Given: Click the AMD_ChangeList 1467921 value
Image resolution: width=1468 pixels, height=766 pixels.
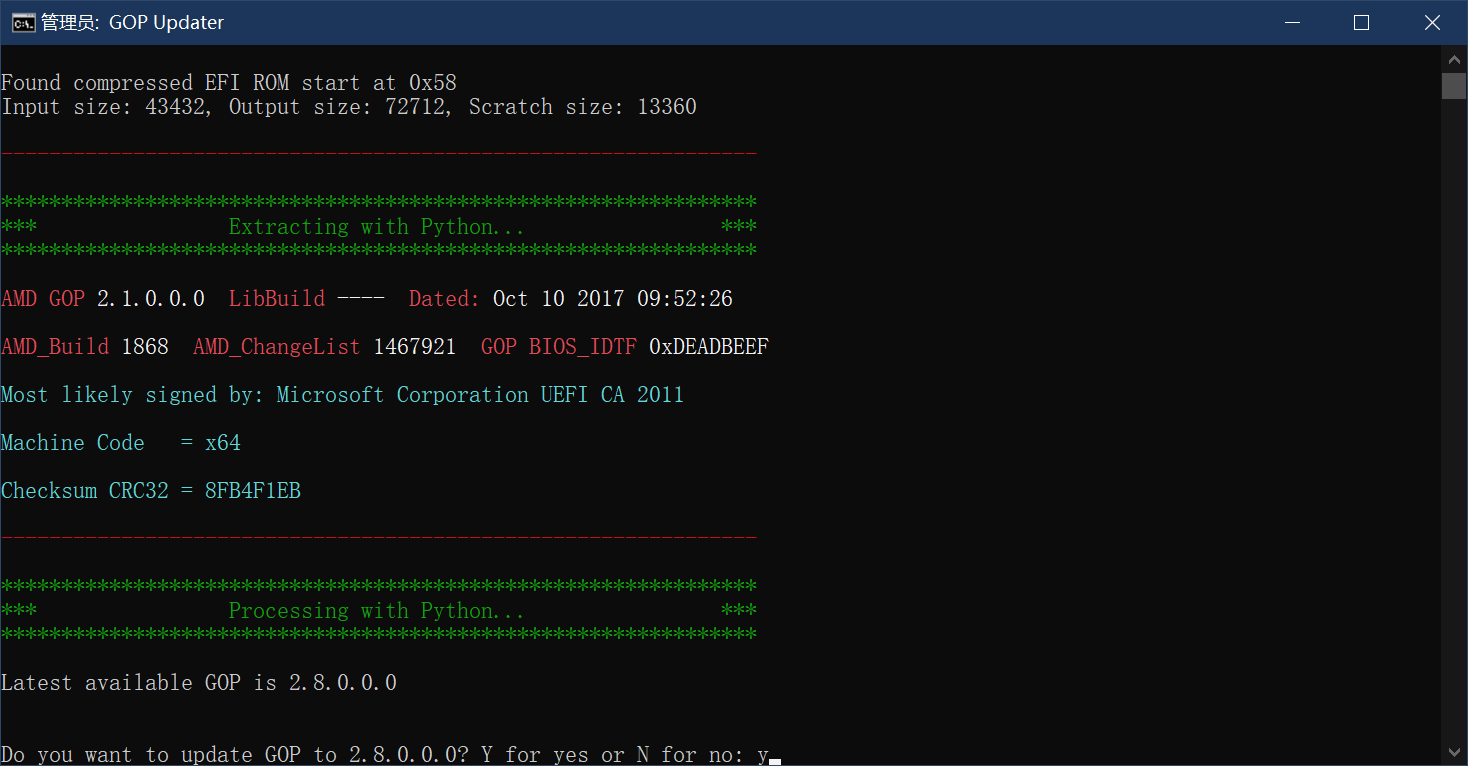Looking at the screenshot, I should tap(414, 347).
